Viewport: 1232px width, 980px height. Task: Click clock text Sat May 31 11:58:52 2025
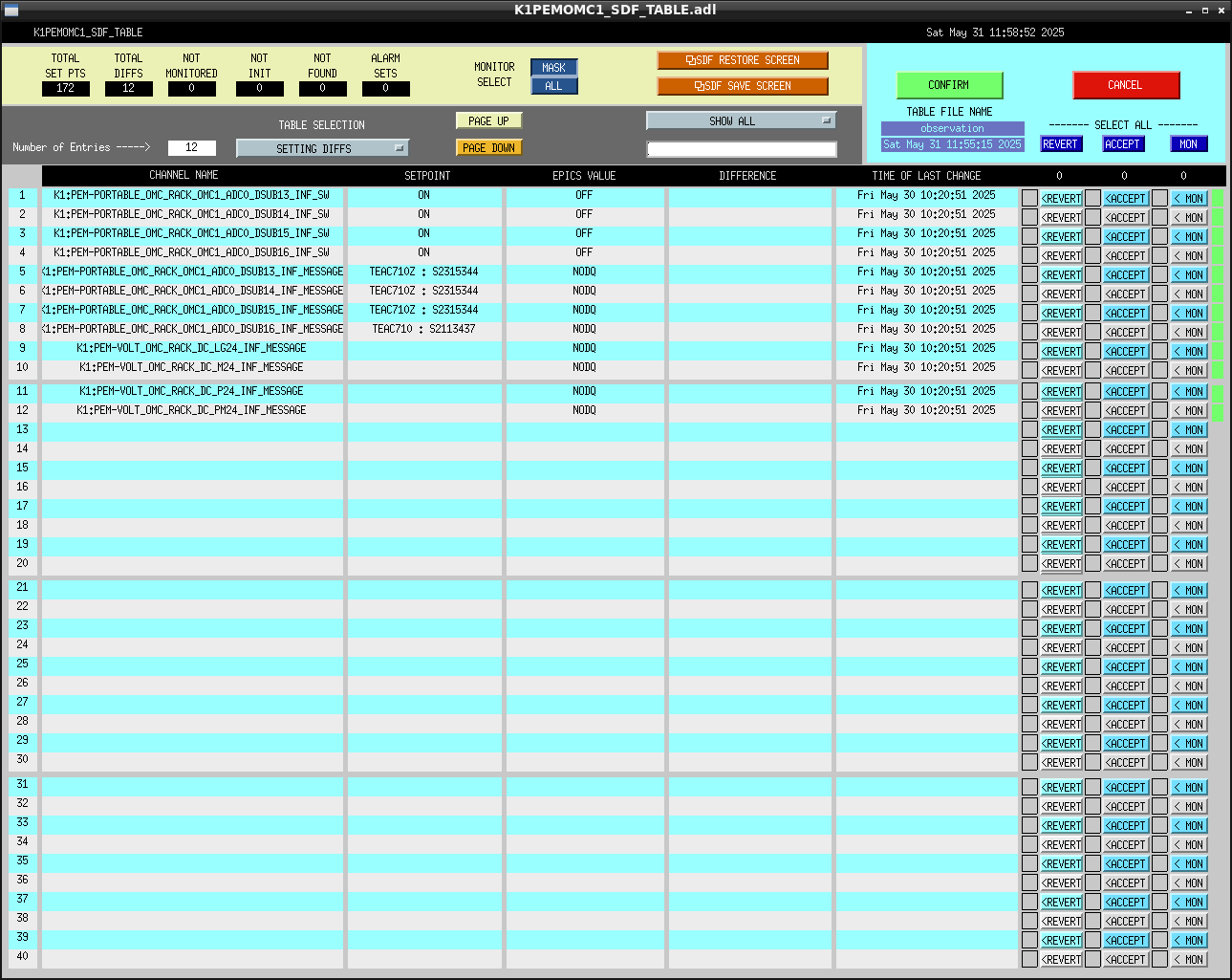pyautogui.click(x=995, y=33)
